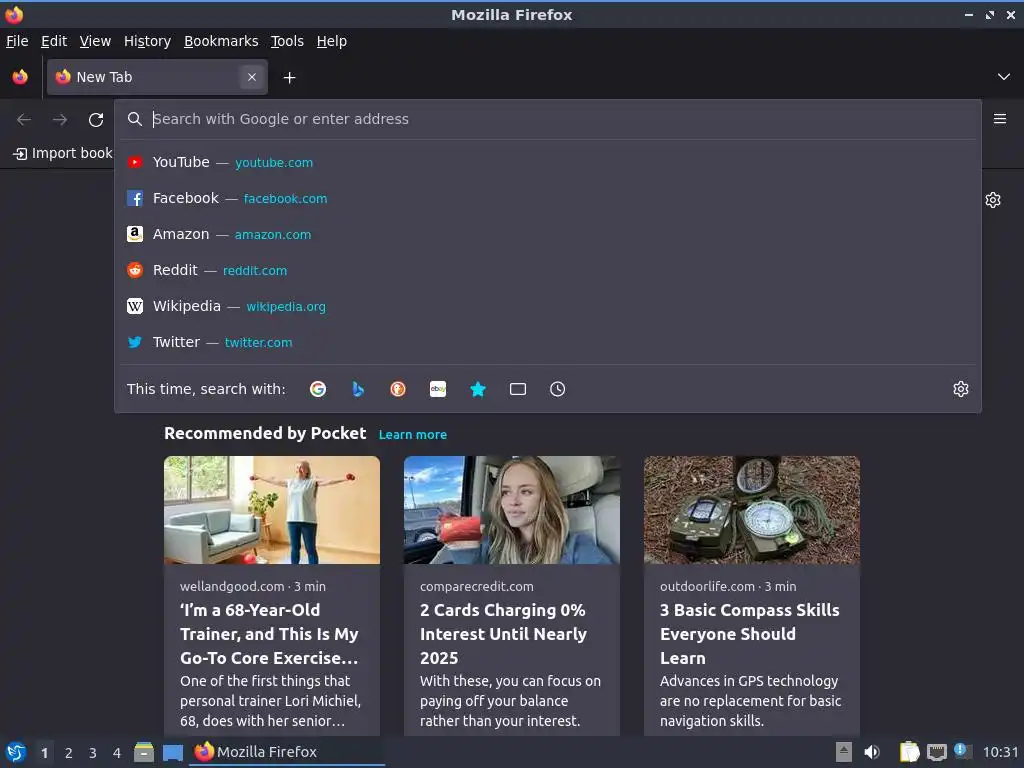Close the New Tab tab

(x=252, y=77)
